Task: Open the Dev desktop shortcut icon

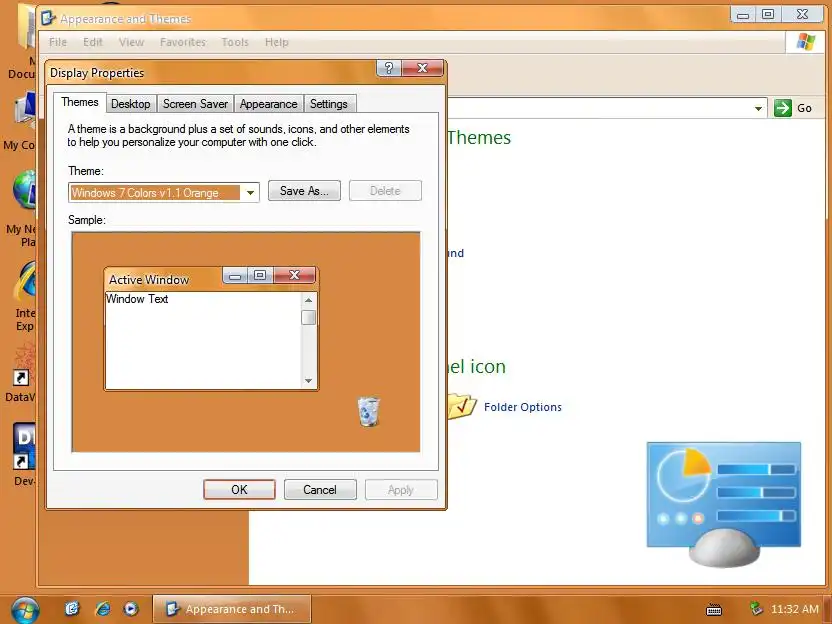Action: 24,446
